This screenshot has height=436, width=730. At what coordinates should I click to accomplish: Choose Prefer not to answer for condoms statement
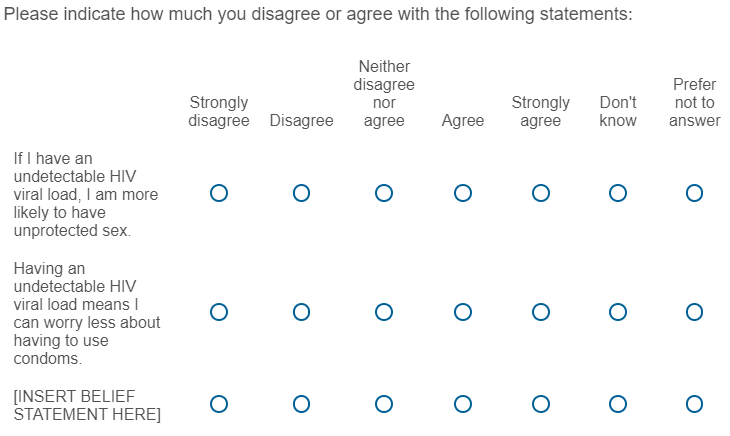coord(694,312)
